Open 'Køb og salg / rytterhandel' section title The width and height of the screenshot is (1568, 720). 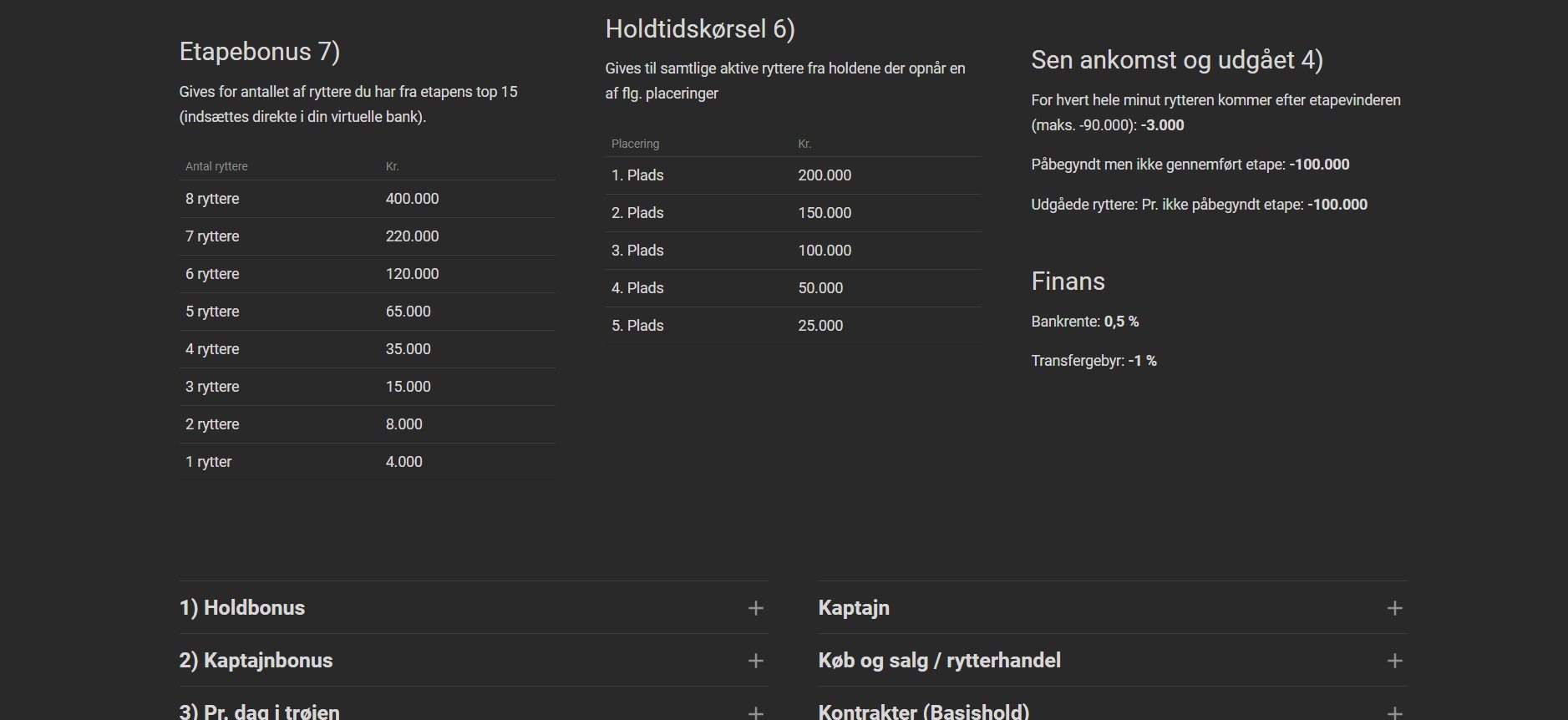[x=939, y=661]
